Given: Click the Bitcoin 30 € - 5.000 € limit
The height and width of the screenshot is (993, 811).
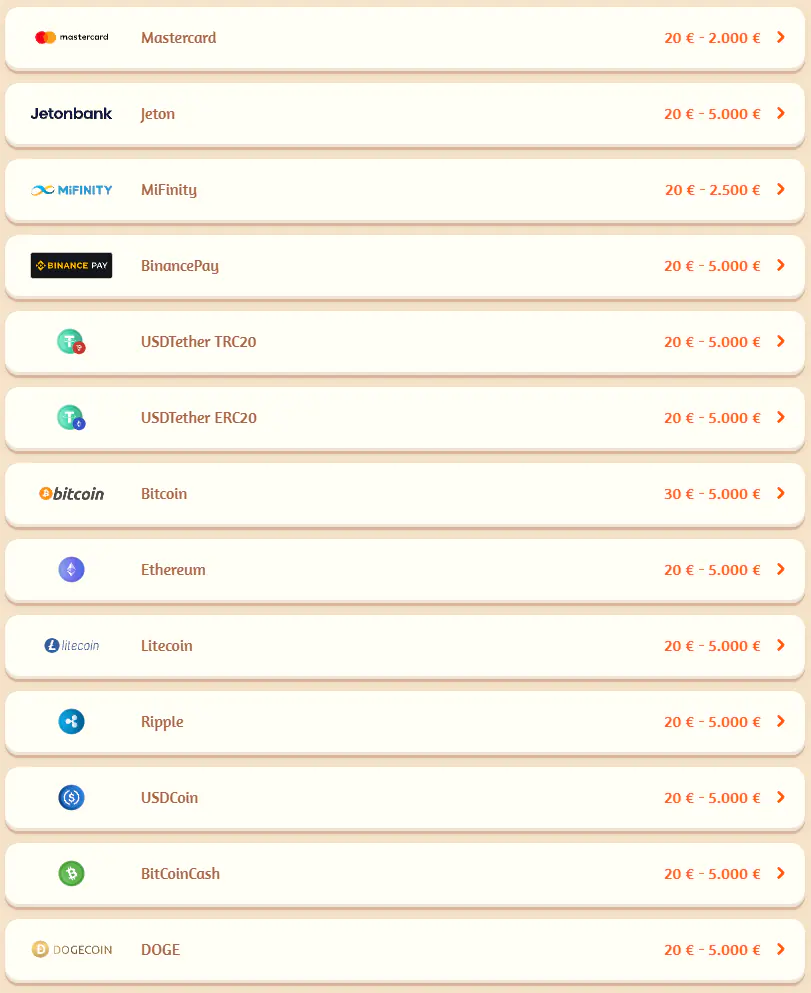Looking at the screenshot, I should [712, 494].
